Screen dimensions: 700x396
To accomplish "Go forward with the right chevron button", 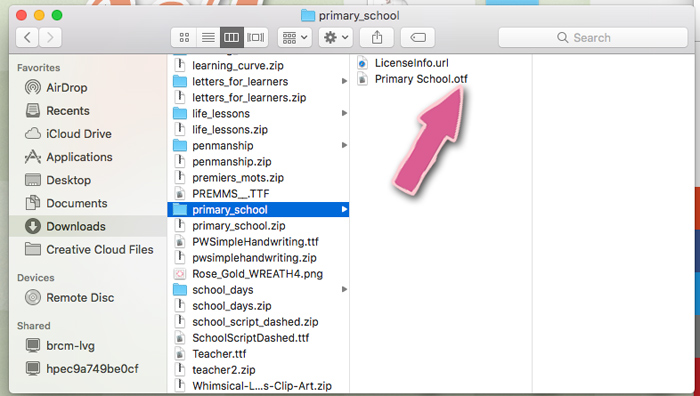I will [x=50, y=38].
